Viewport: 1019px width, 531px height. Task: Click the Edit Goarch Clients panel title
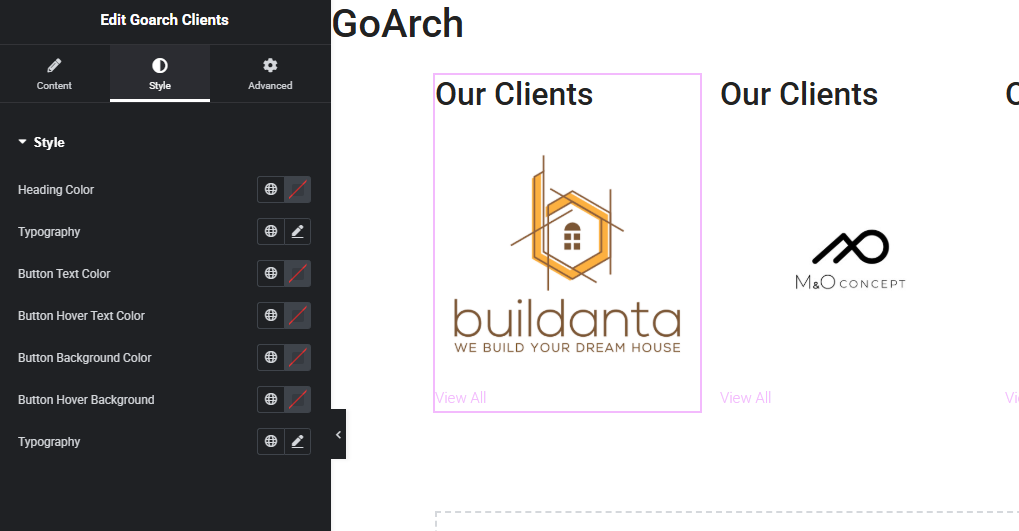point(164,20)
